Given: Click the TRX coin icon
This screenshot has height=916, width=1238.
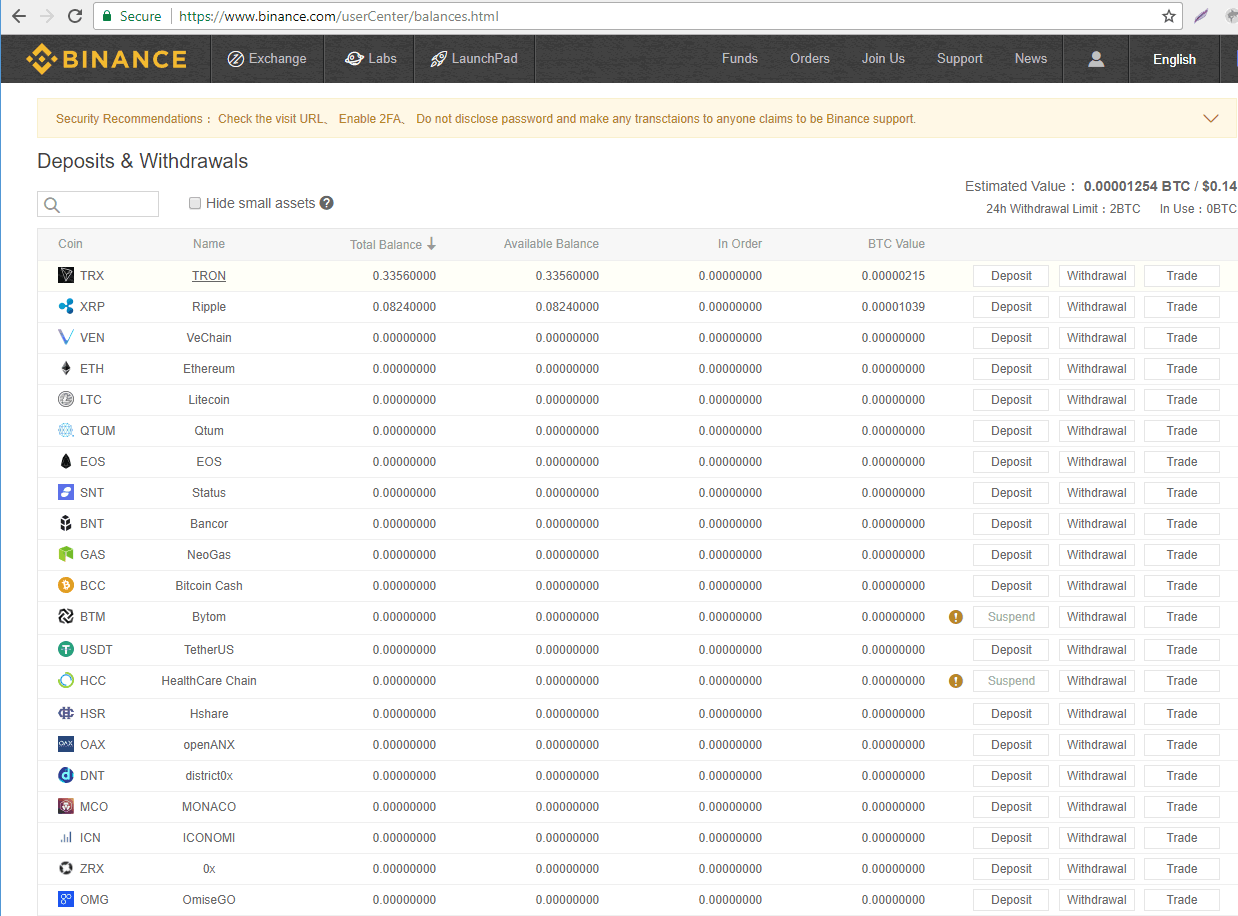Looking at the screenshot, I should (x=66, y=276).
